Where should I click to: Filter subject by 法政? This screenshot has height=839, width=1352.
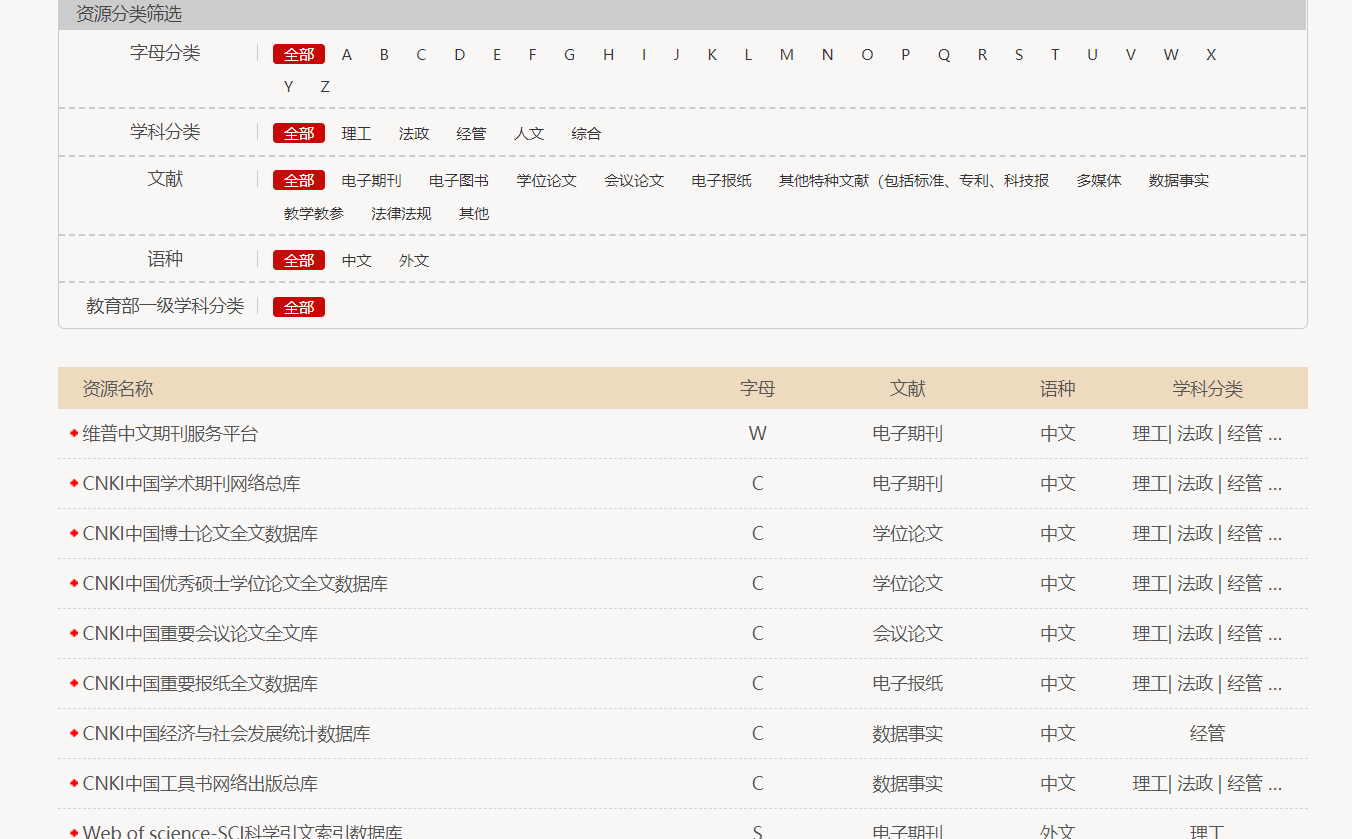(414, 133)
